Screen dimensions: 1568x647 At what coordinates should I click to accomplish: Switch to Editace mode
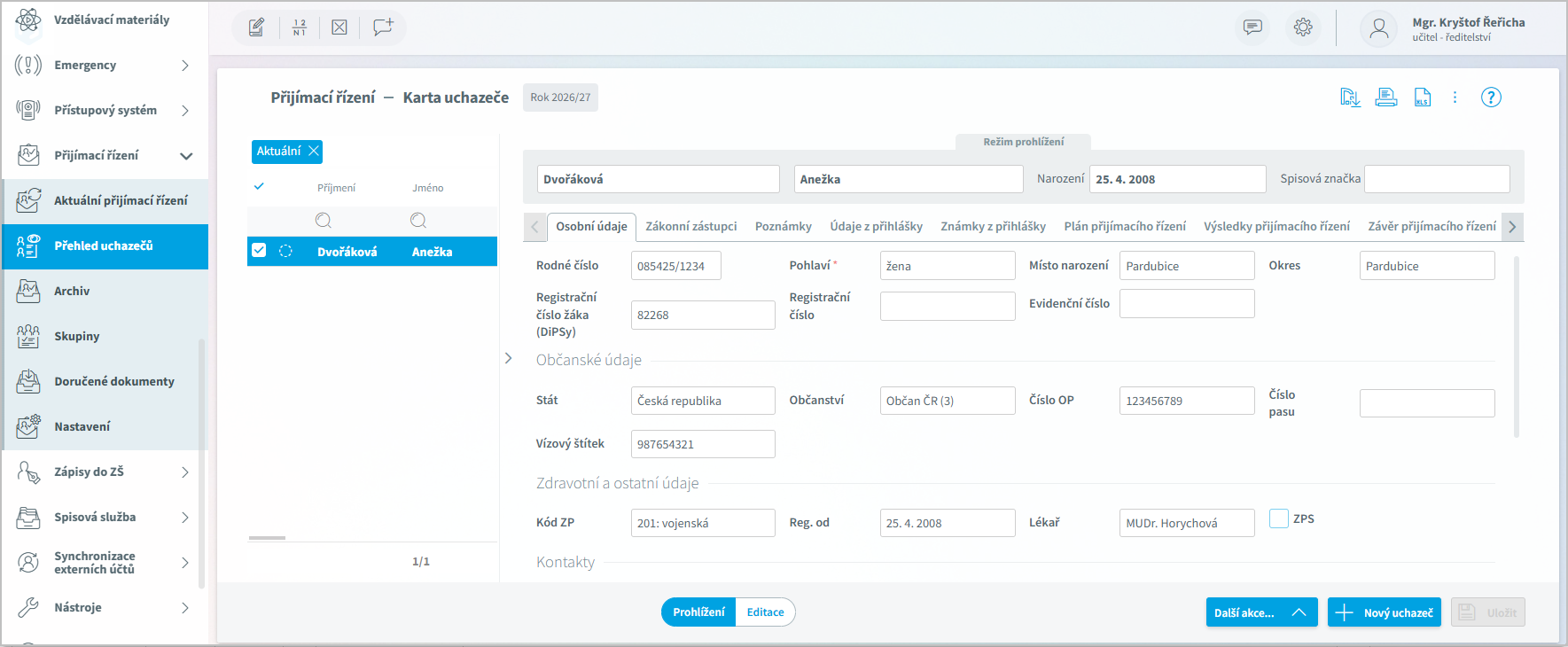click(x=765, y=612)
